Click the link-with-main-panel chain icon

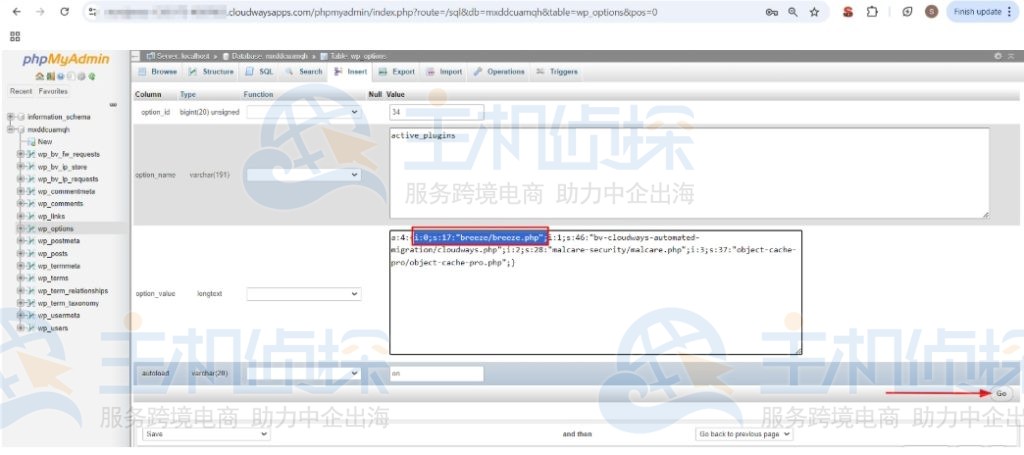112,104
